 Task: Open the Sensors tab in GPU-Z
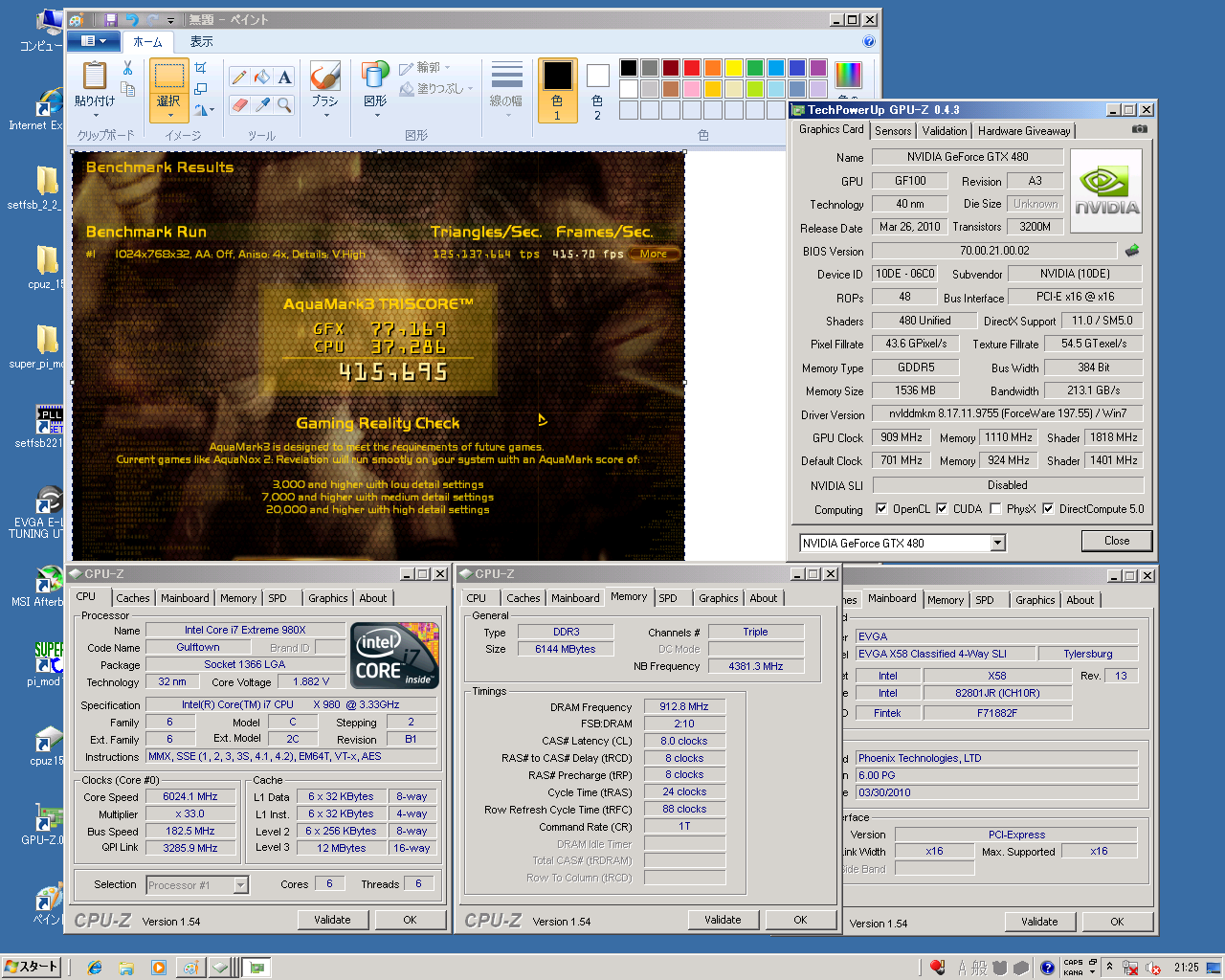(x=893, y=131)
